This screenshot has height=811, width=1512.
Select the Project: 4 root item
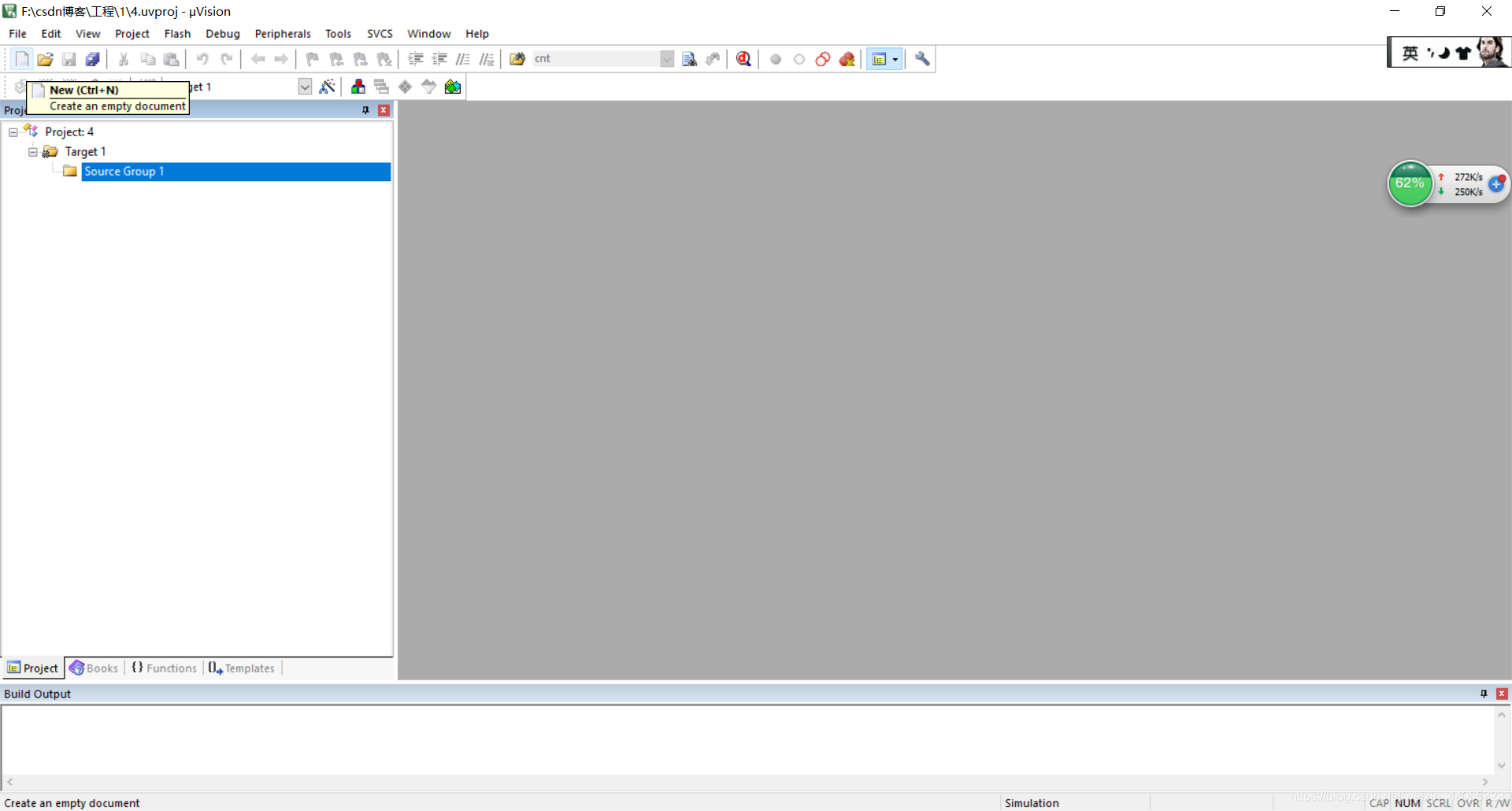click(x=69, y=132)
